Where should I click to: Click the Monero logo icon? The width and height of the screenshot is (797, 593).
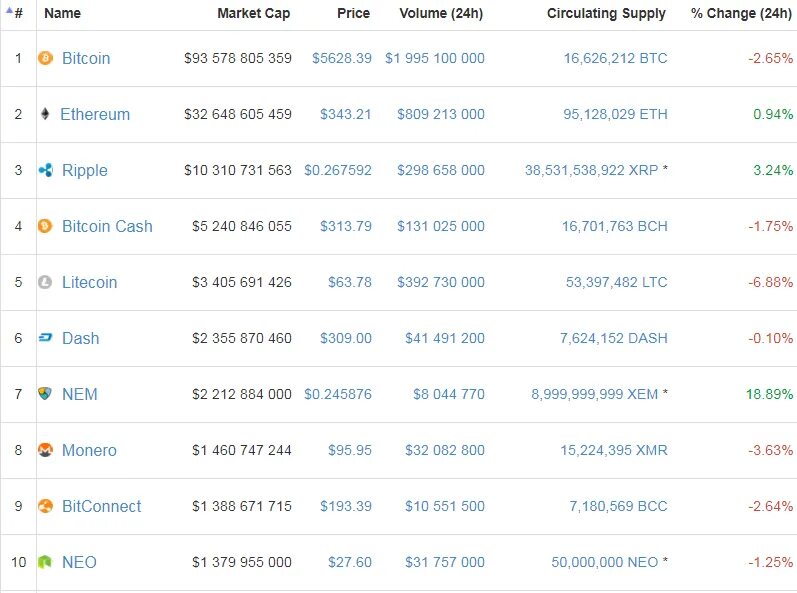pos(45,450)
